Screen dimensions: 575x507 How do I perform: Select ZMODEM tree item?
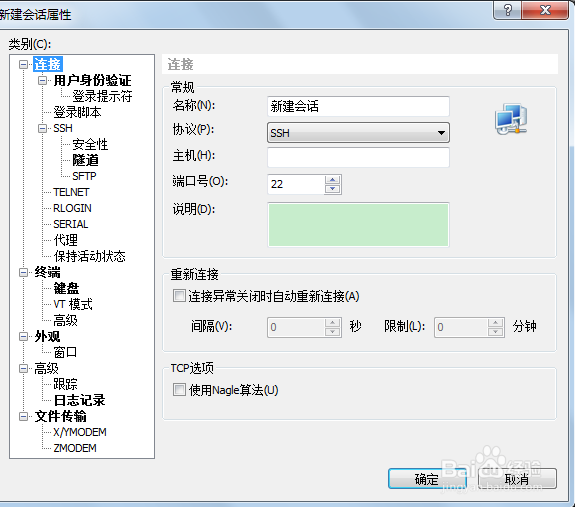click(75, 448)
